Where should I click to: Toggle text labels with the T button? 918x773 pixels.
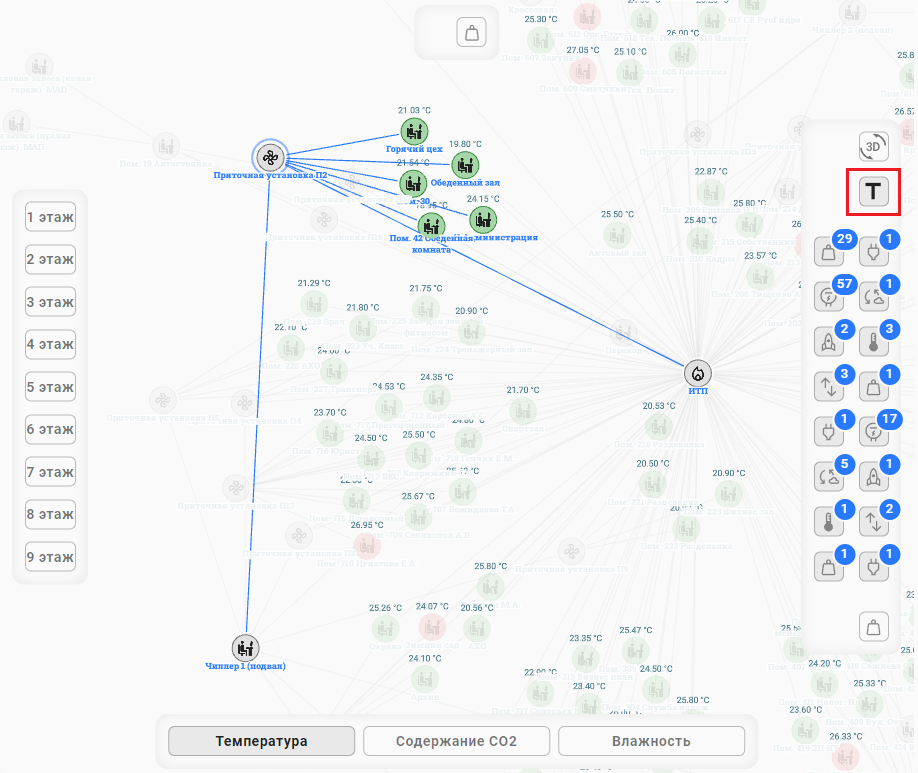point(874,191)
